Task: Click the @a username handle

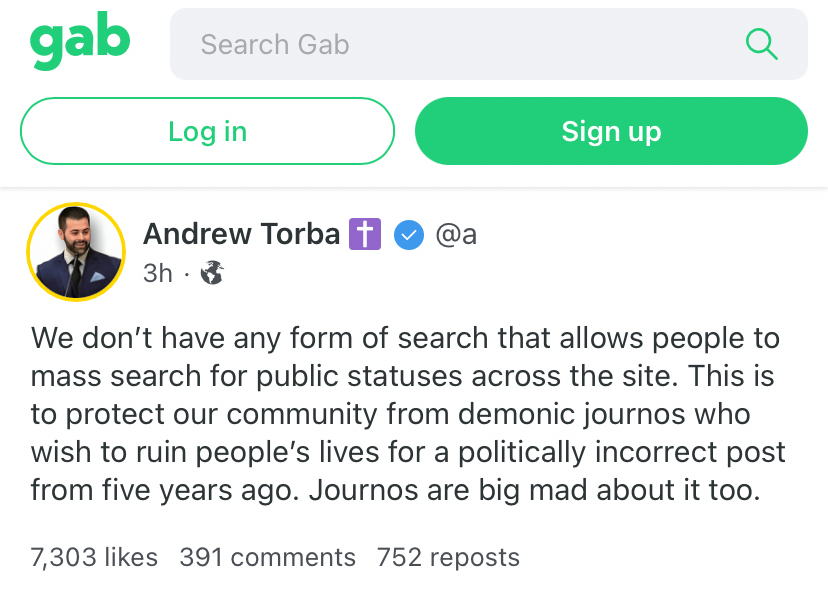Action: [456, 234]
